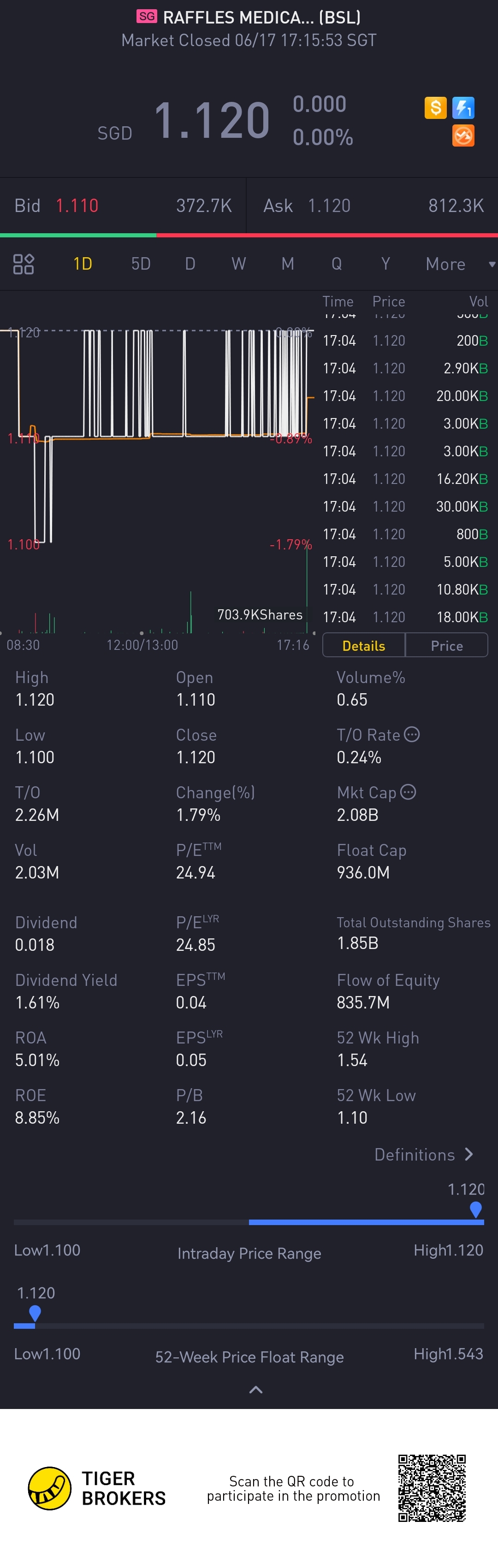Click the yellow dollar sign badge
This screenshot has width=498, height=1568.
click(x=435, y=108)
